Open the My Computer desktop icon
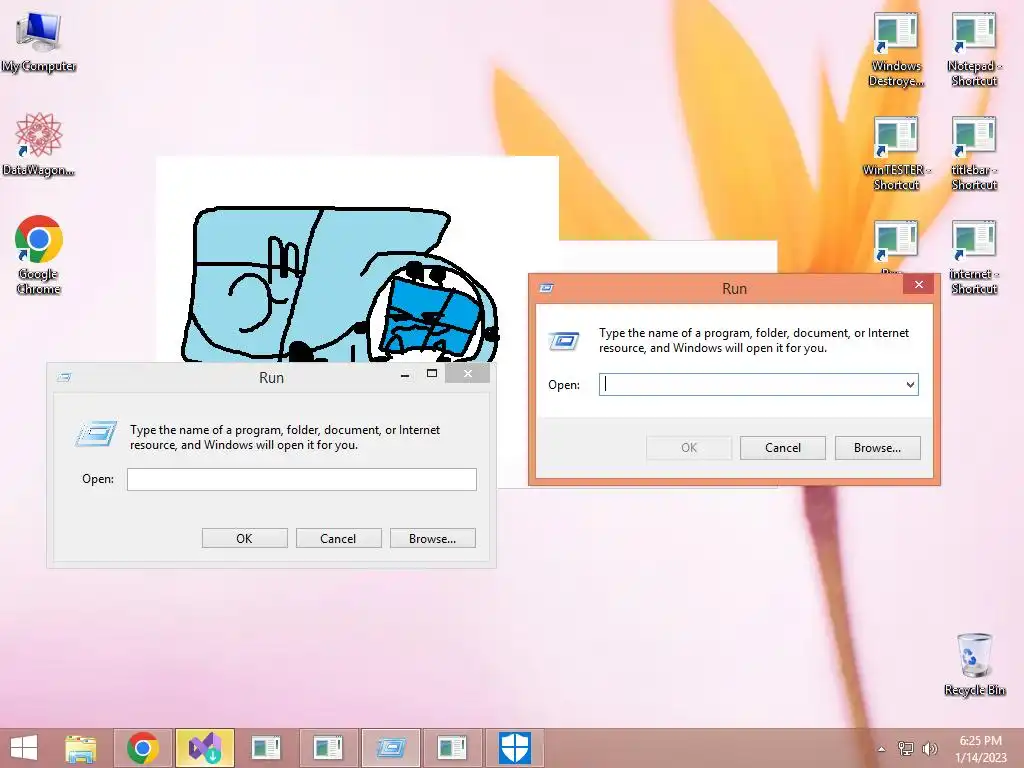The width and height of the screenshot is (1024, 768). [x=39, y=42]
